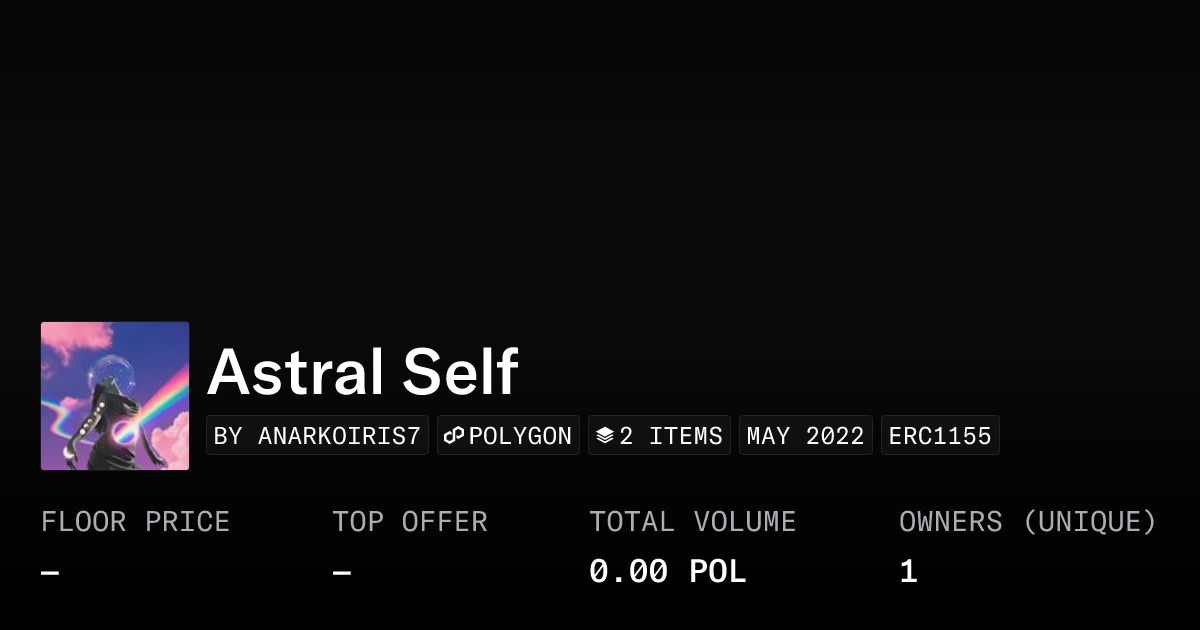Click the 0.00 POL volume value
This screenshot has width=1200, height=630.
(667, 572)
